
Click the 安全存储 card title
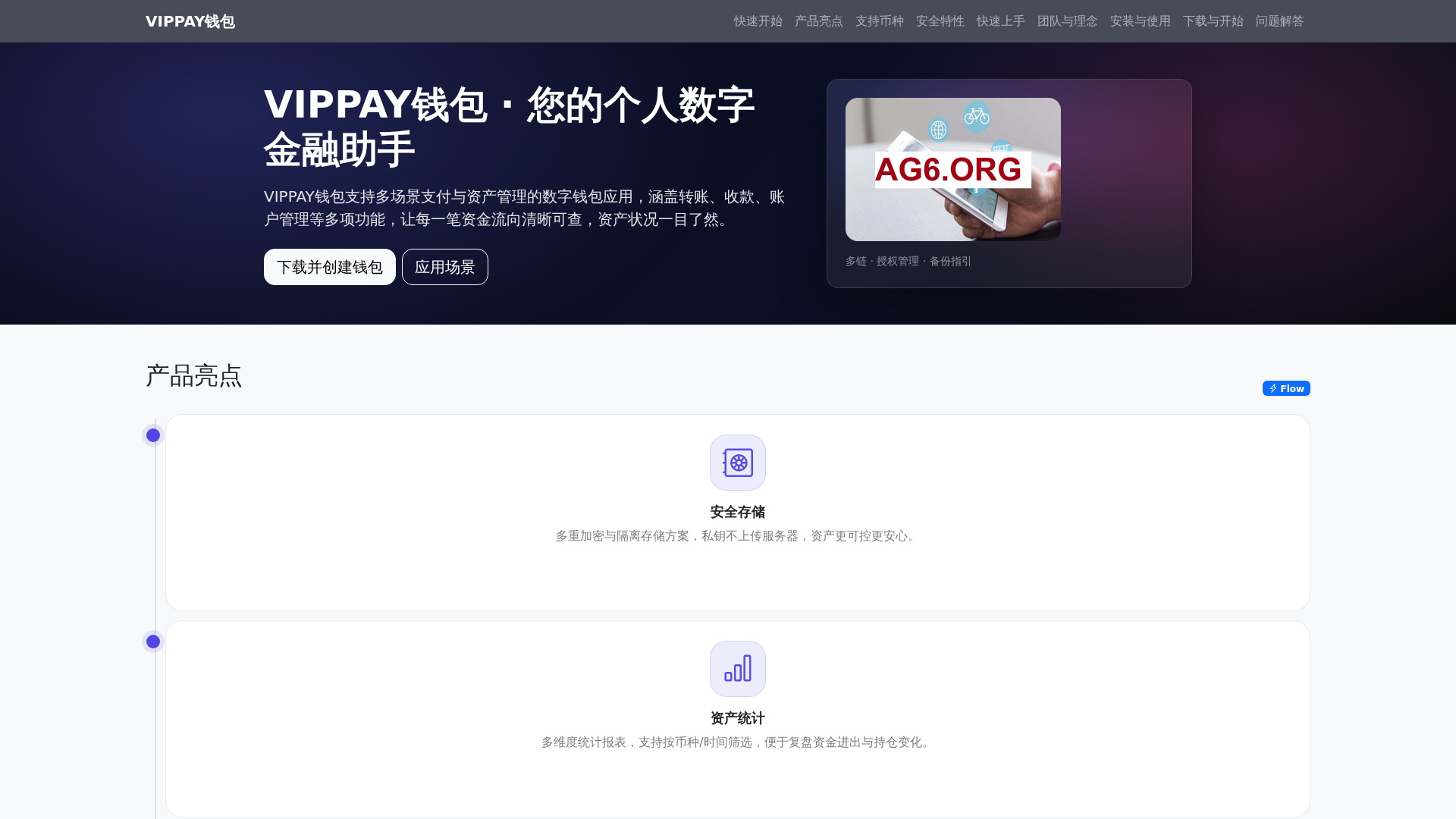[738, 512]
